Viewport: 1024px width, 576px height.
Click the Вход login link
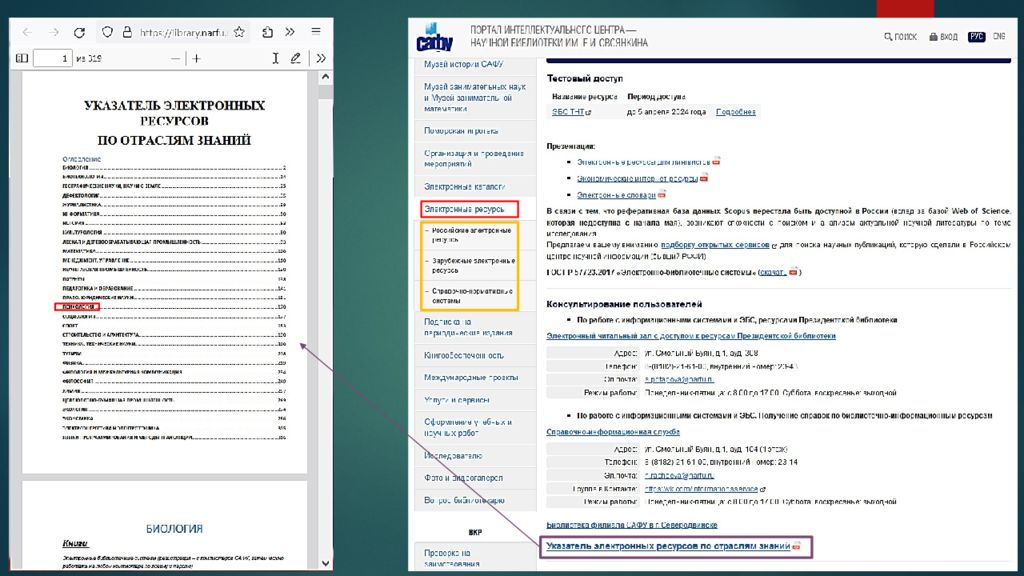943,37
